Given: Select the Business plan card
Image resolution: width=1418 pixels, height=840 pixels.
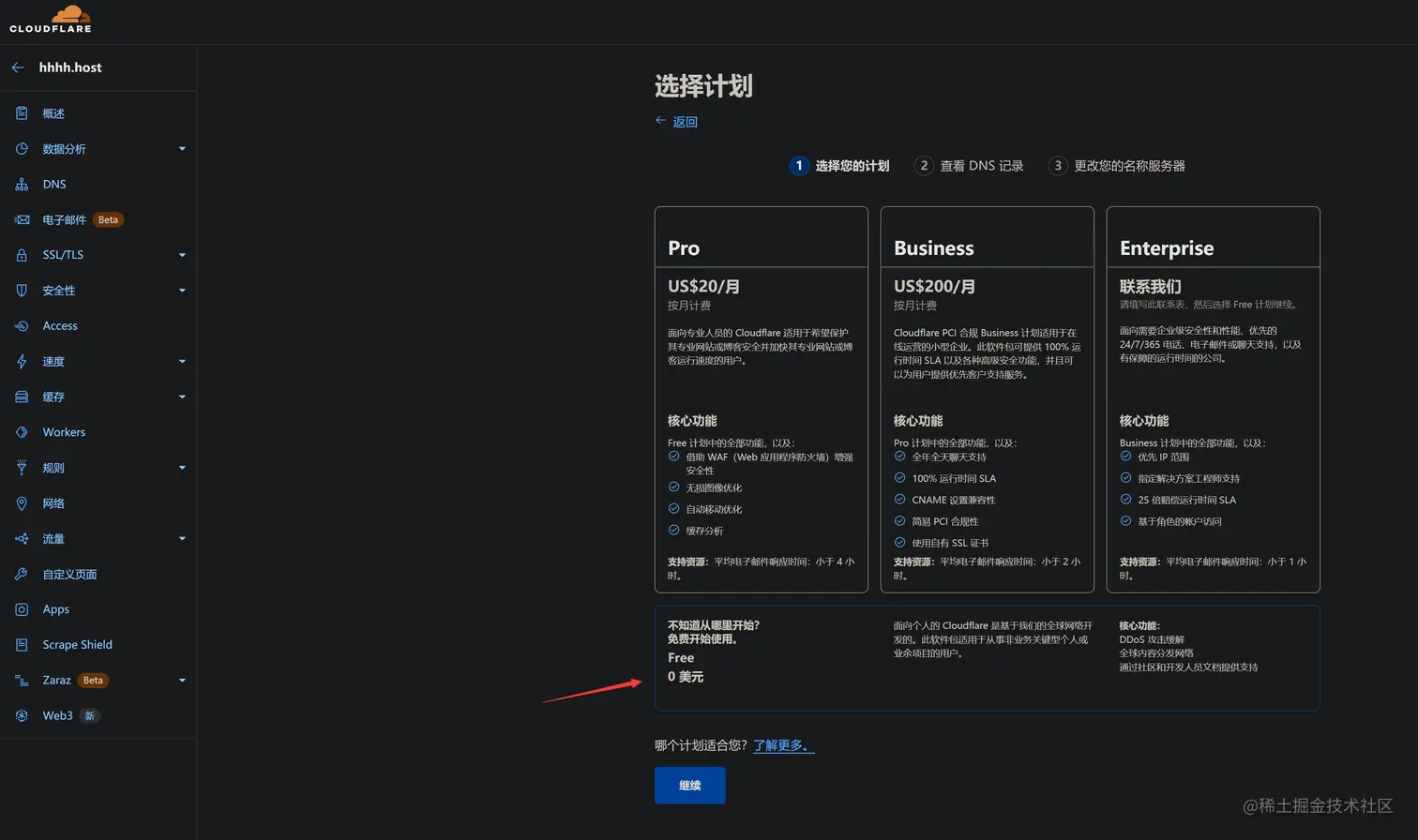Looking at the screenshot, I should [988, 399].
